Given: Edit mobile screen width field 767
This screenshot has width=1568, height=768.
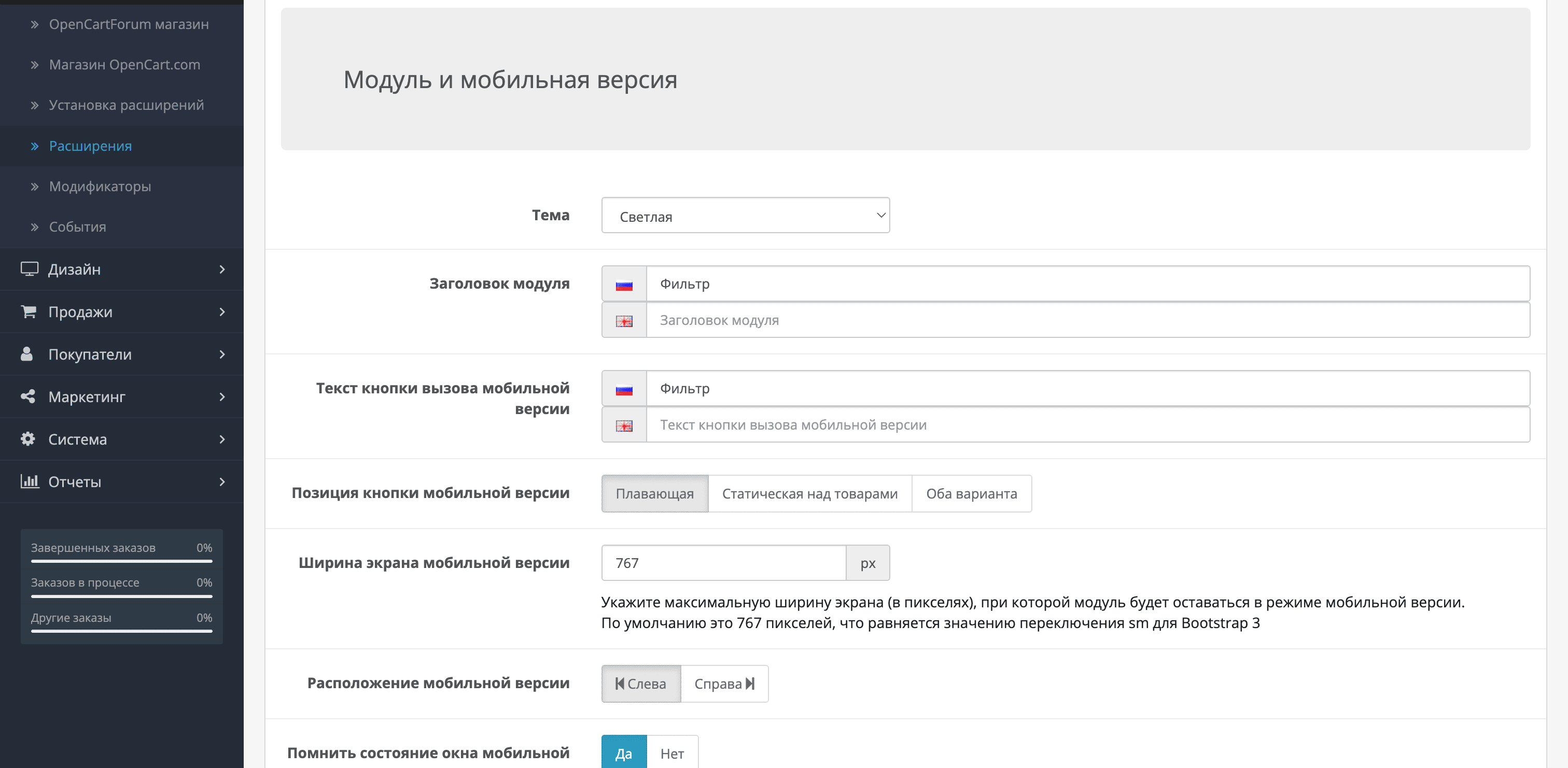Looking at the screenshot, I should coord(724,563).
